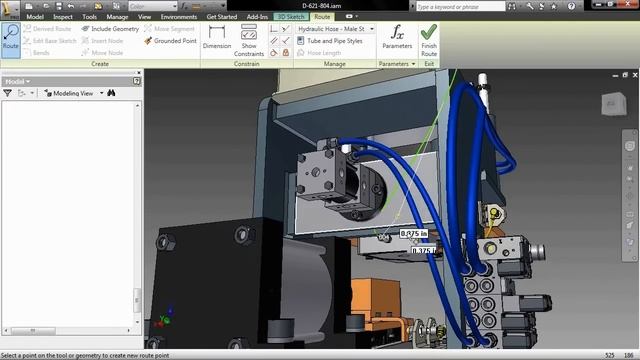Close the browser panel
Image resolution: width=640 pixels, height=360 pixels.
[139, 73]
